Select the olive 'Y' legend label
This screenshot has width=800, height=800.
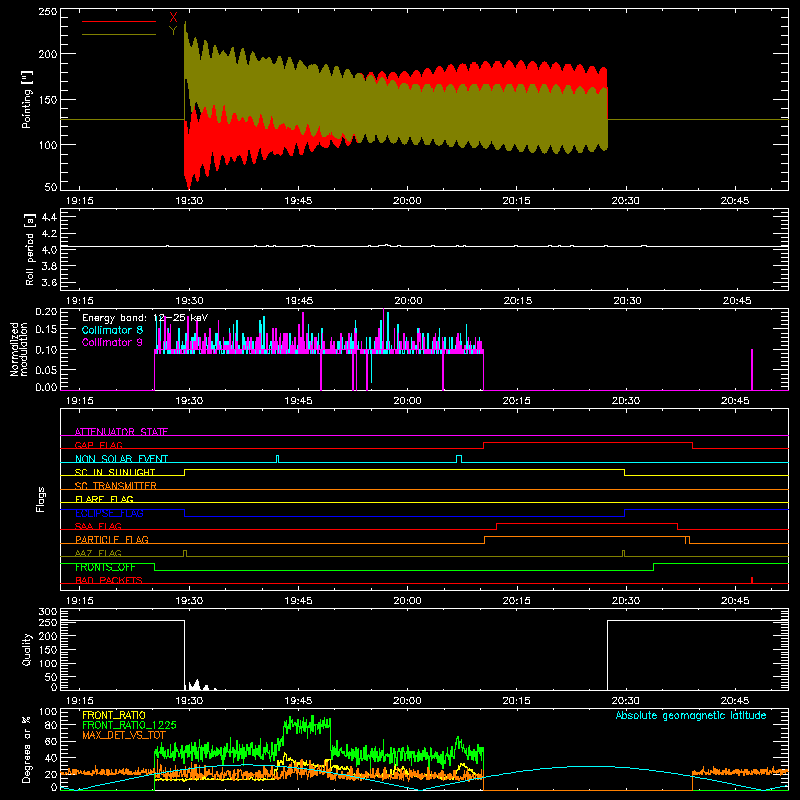173,31
